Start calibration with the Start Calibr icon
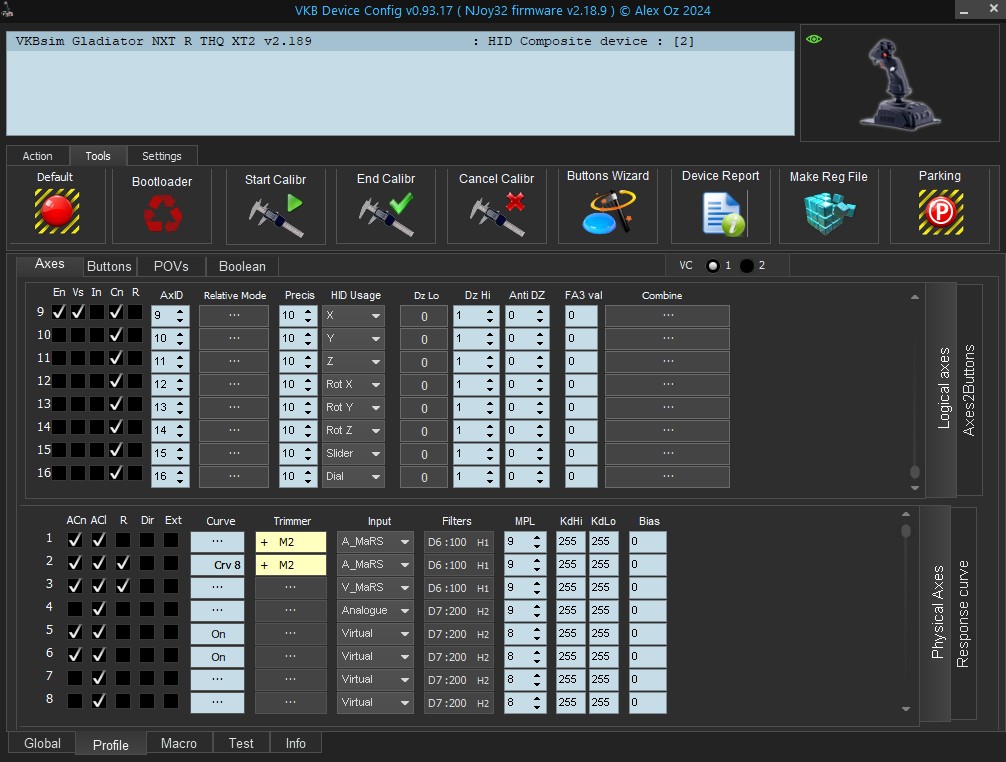This screenshot has height=762, width=1006. click(x=276, y=215)
